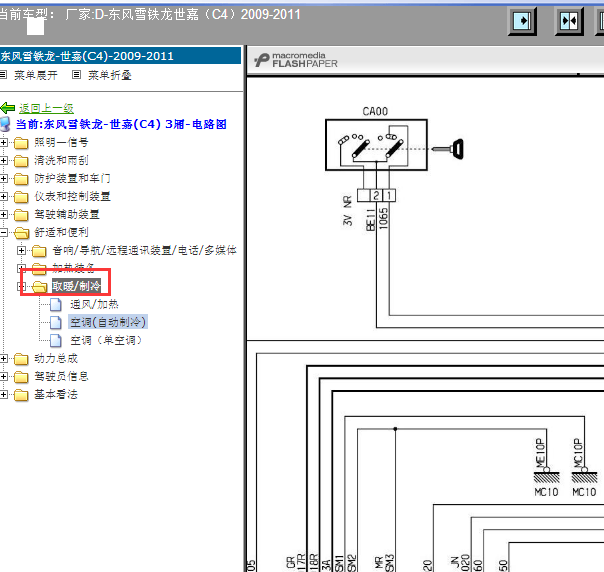Click the page icon of 空调(自动制冷)
The image size is (604, 572).
[x=56, y=322]
